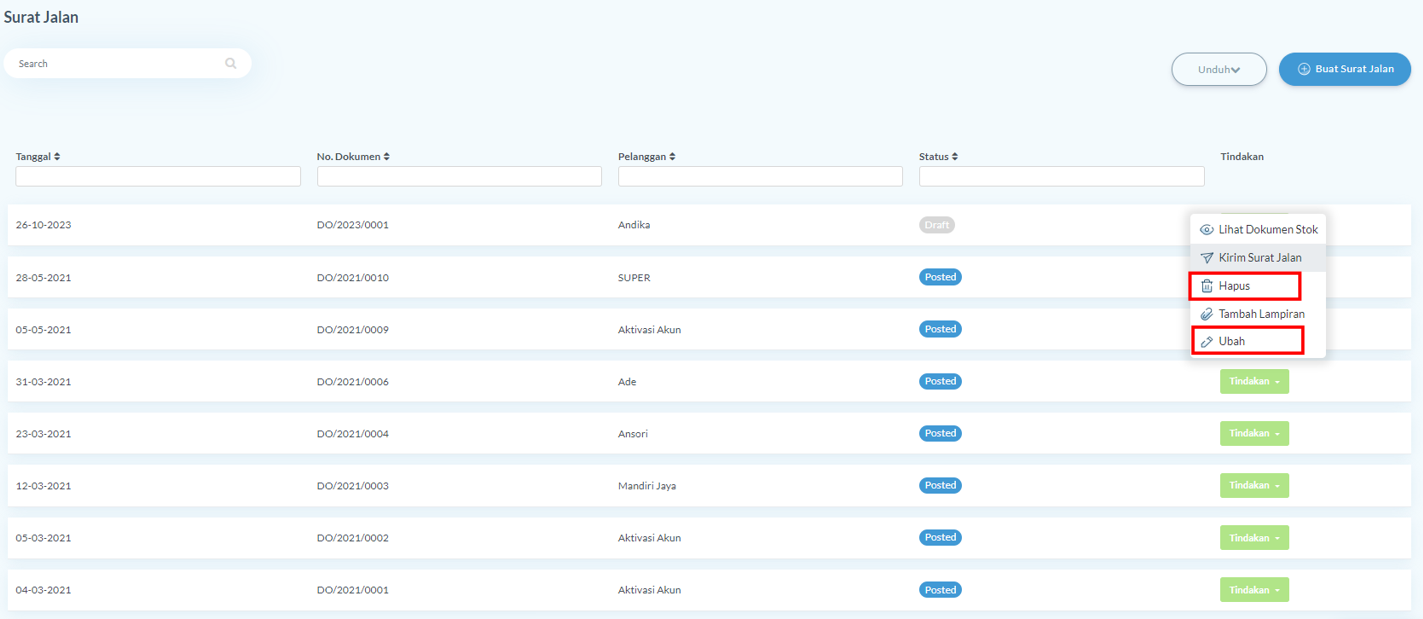Click customer name Andika

(x=634, y=225)
